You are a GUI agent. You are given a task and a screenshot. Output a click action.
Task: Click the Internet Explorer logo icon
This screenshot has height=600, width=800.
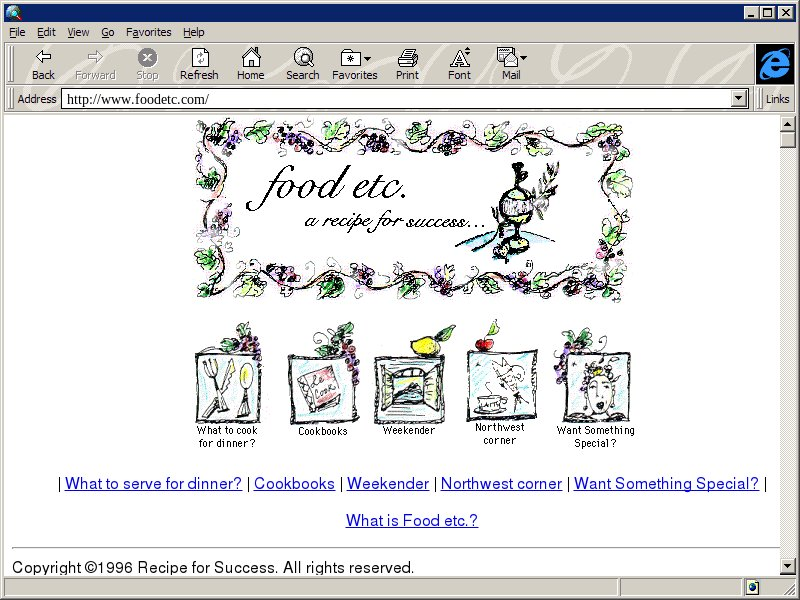pyautogui.click(x=774, y=65)
